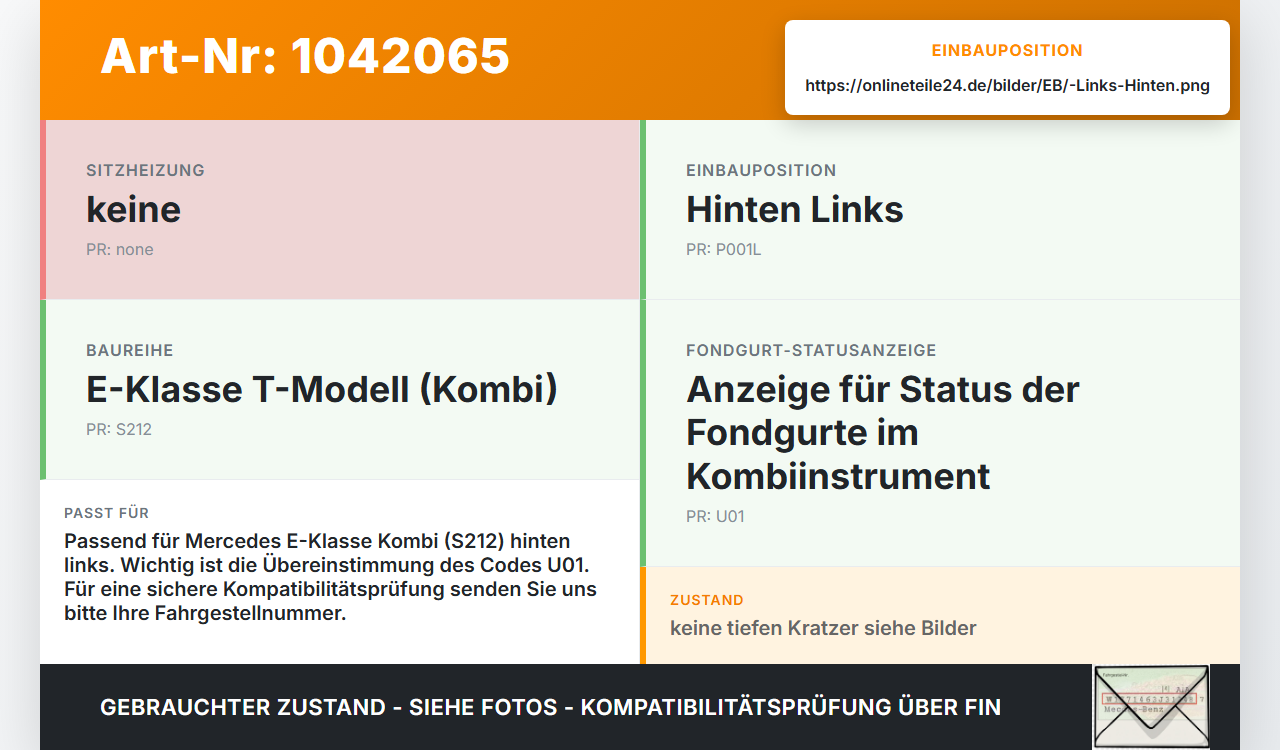Click the 'PR: P001L' code

[724, 250]
